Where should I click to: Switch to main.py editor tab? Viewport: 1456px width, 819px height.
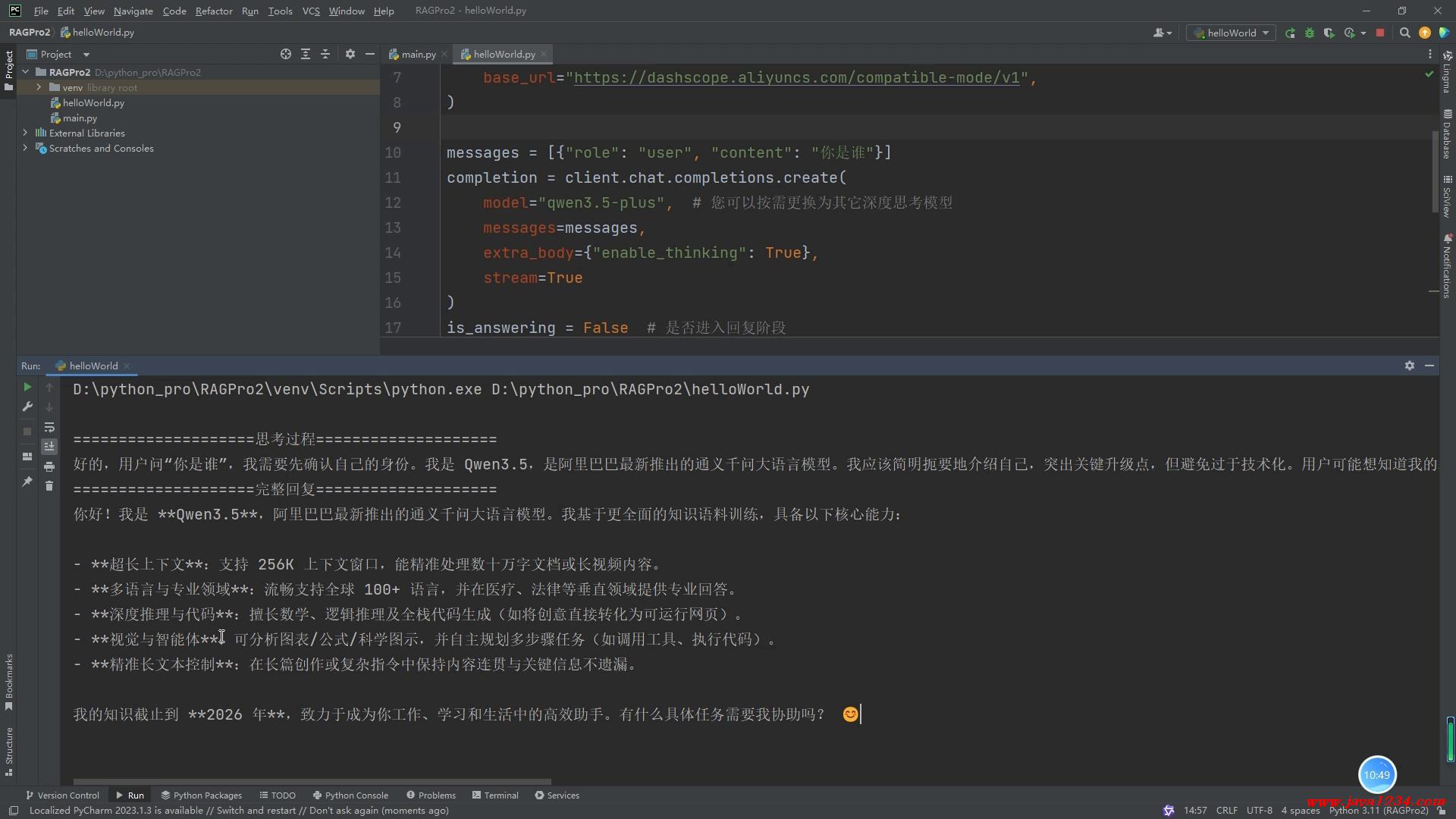click(418, 54)
